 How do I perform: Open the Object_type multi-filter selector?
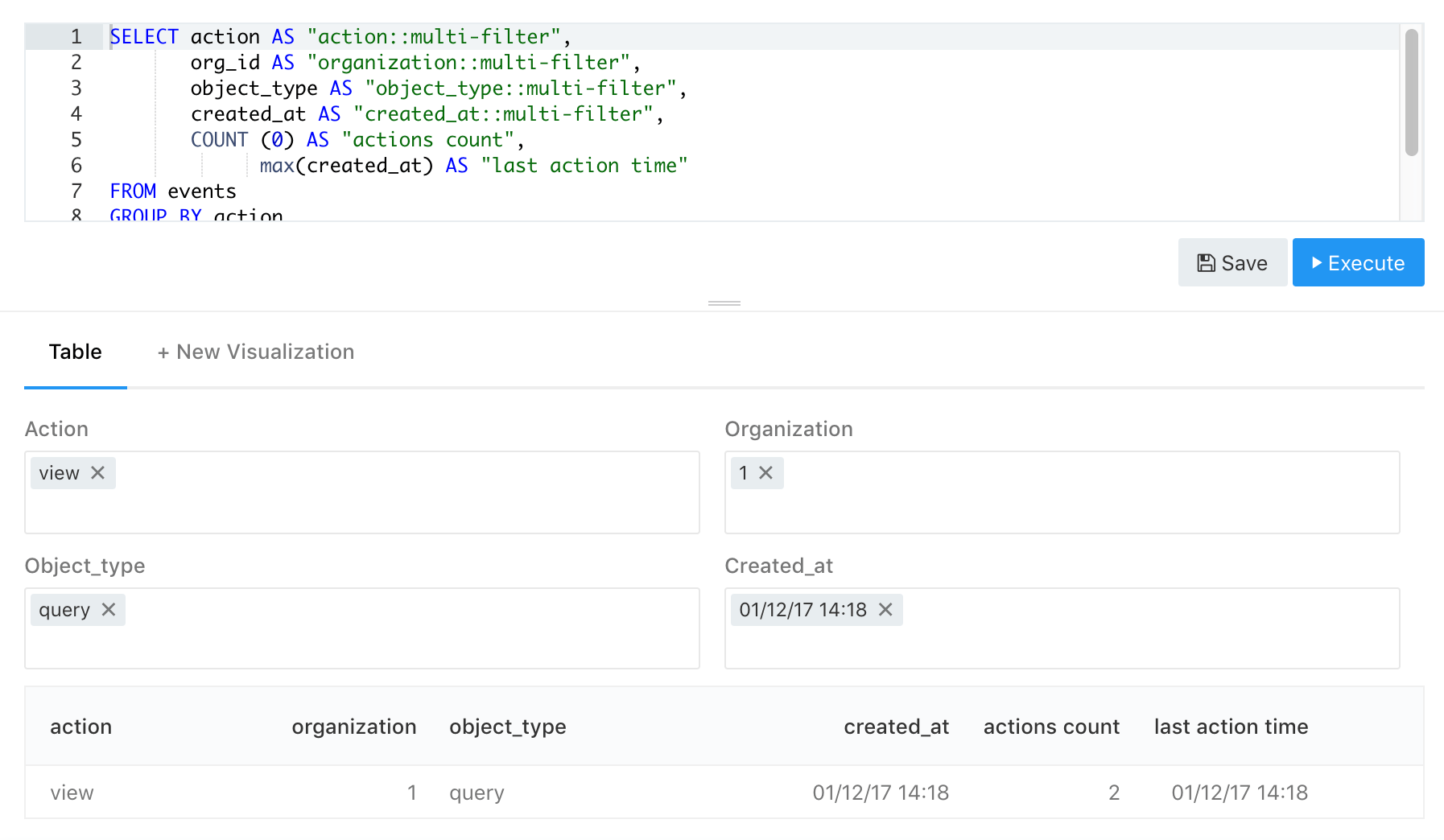362,644
